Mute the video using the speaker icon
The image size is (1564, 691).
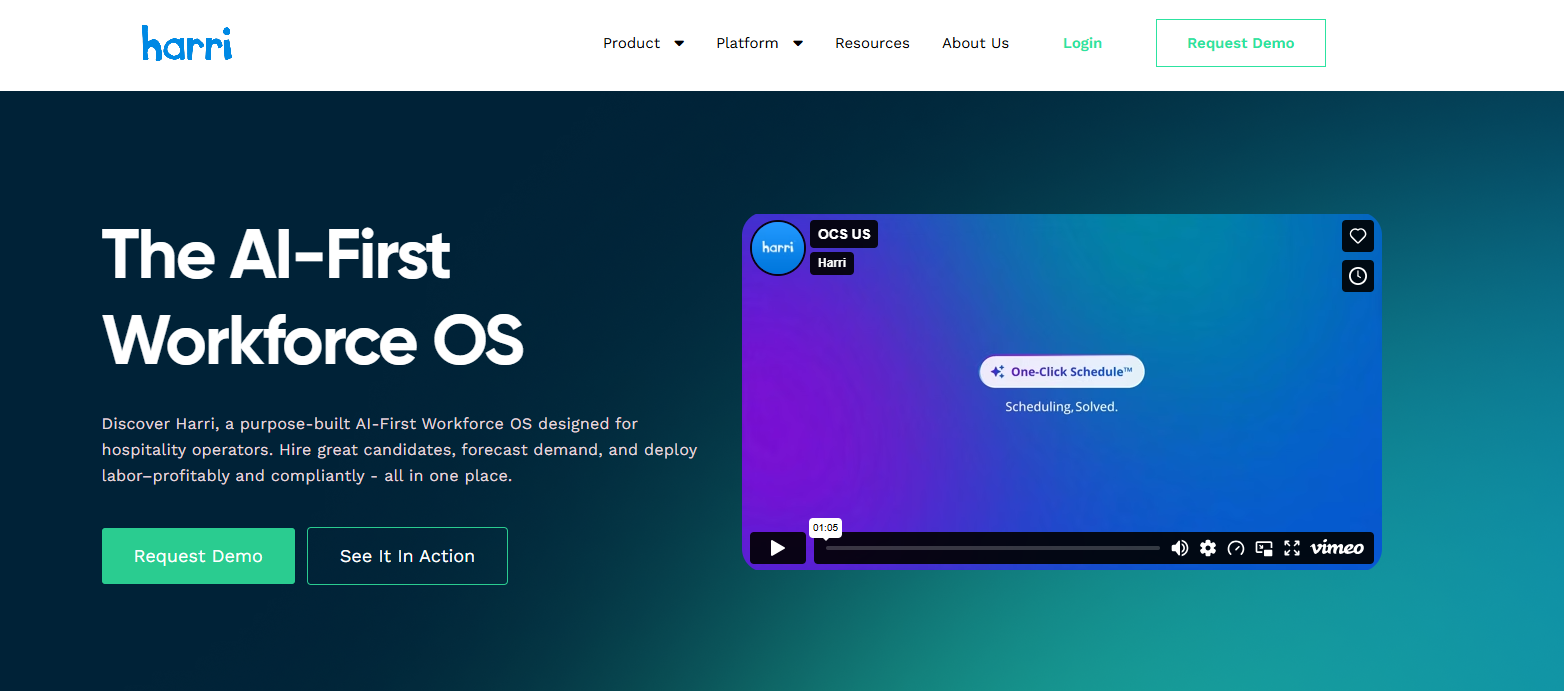[1180, 548]
